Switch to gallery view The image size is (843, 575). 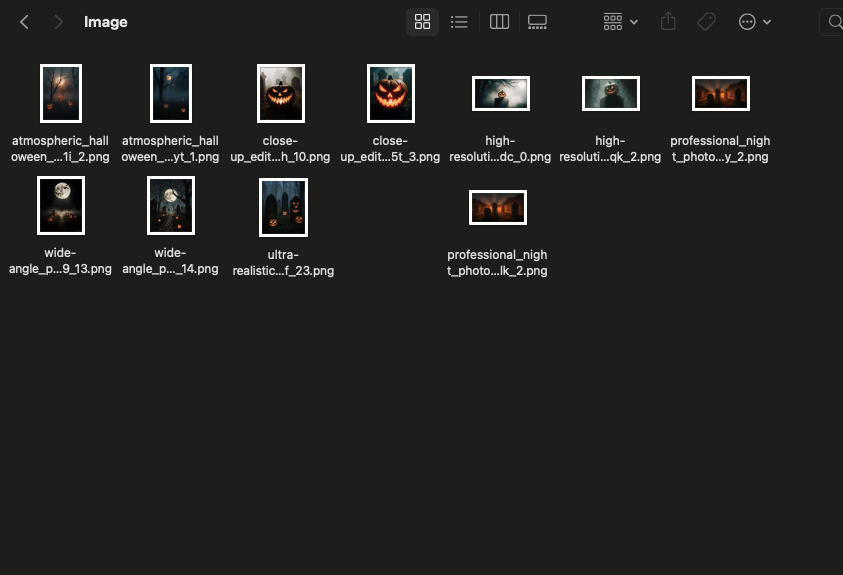[x=537, y=22]
